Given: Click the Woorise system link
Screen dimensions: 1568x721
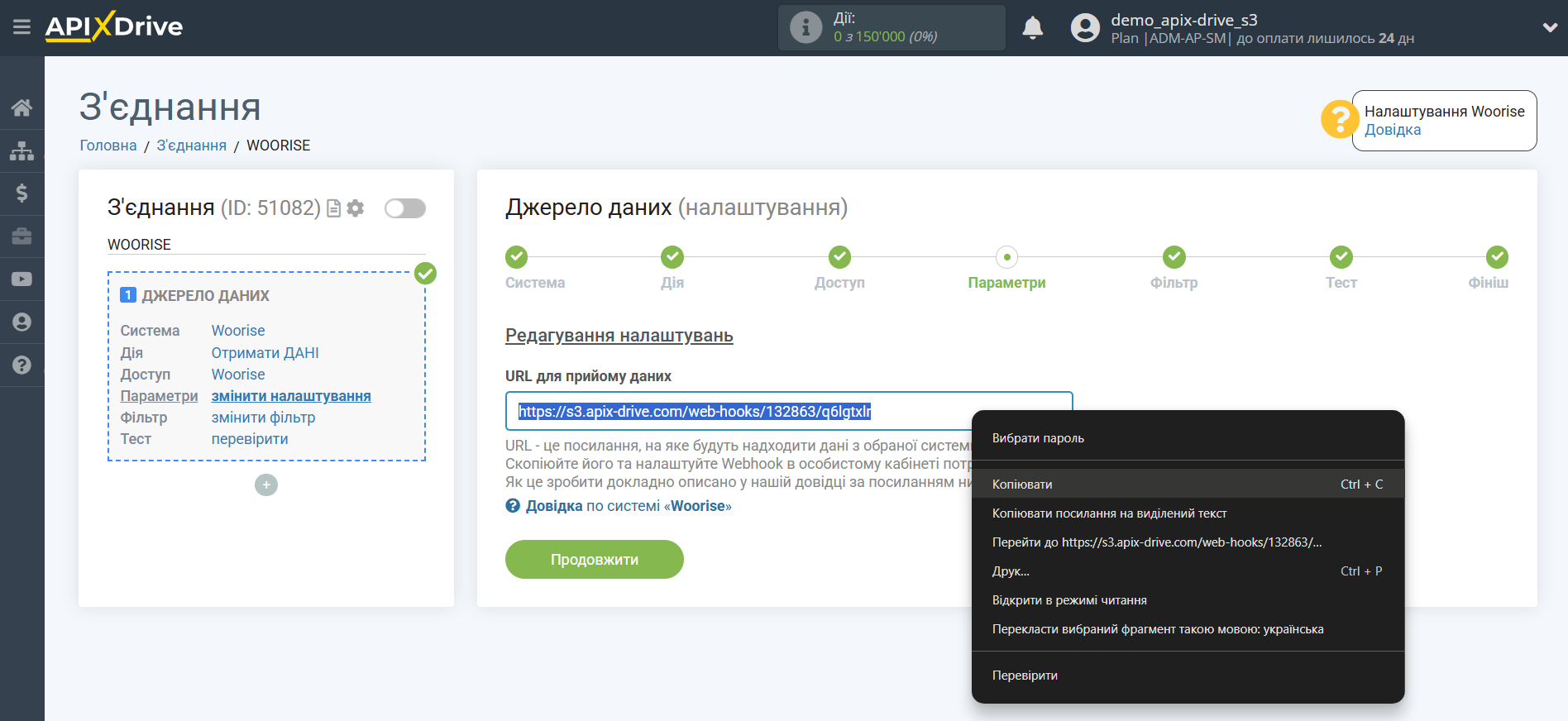Looking at the screenshot, I should tap(238, 331).
